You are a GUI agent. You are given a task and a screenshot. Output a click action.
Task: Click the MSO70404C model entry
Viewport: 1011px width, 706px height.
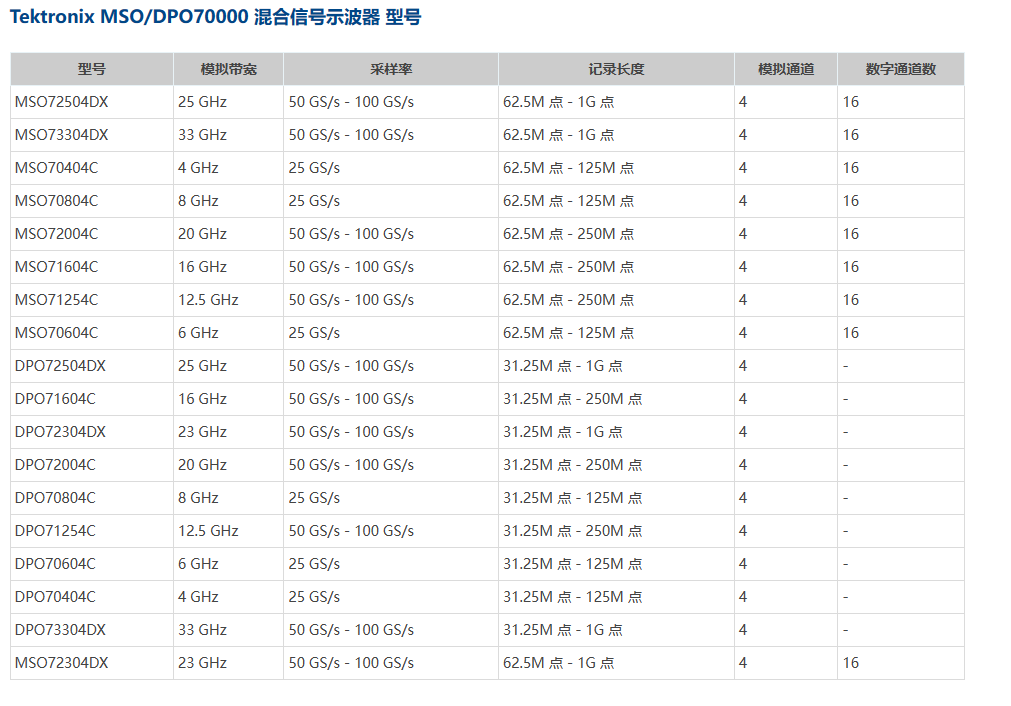tap(56, 168)
